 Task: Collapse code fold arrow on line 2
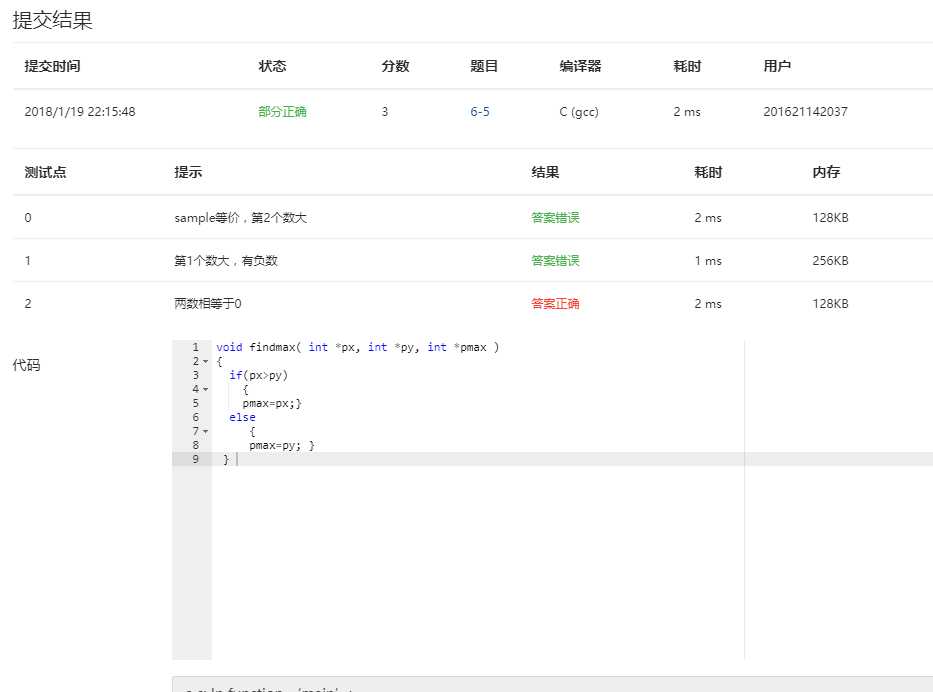click(x=205, y=361)
